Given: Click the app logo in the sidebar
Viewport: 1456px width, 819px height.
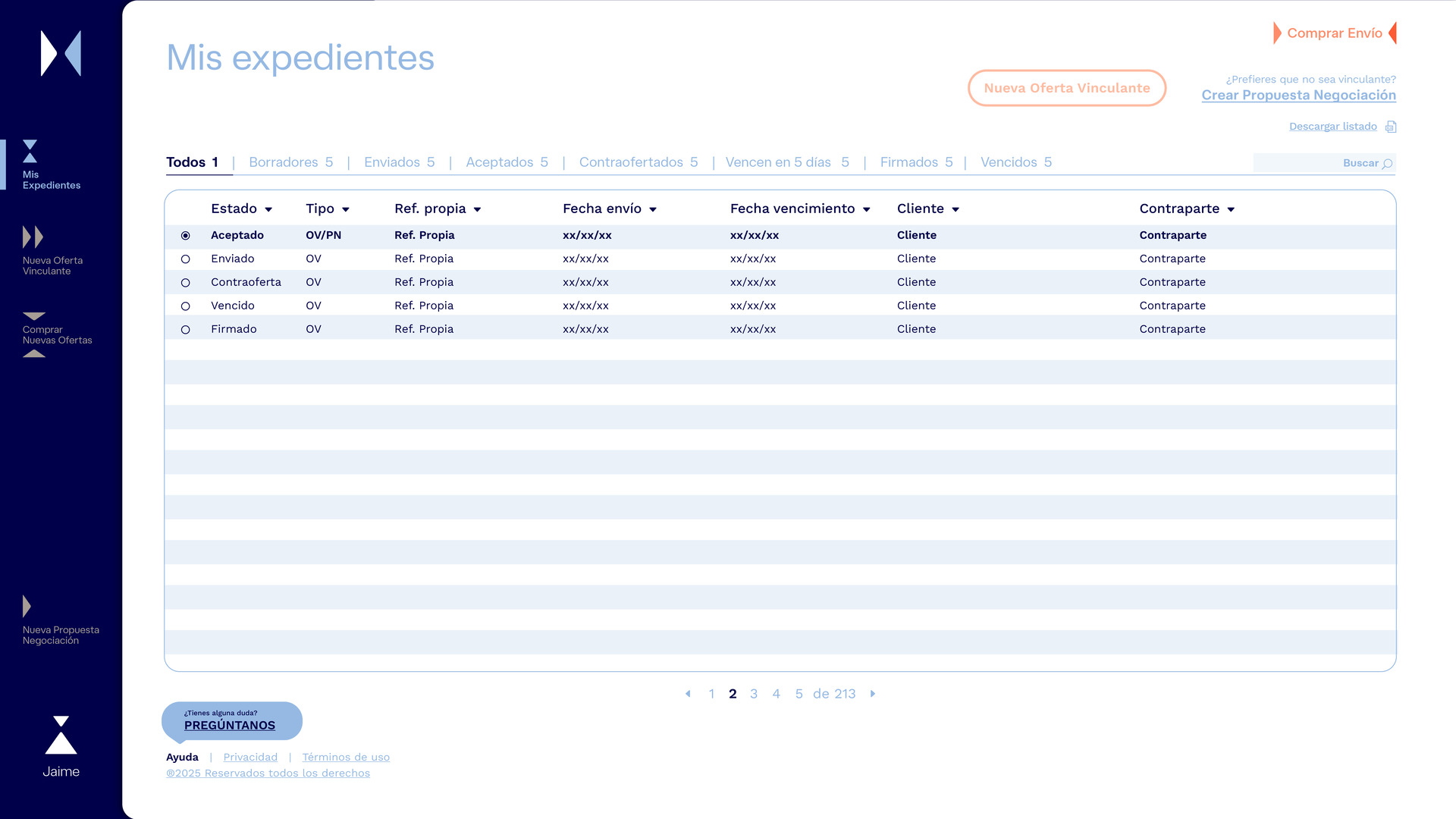Looking at the screenshot, I should [x=61, y=53].
